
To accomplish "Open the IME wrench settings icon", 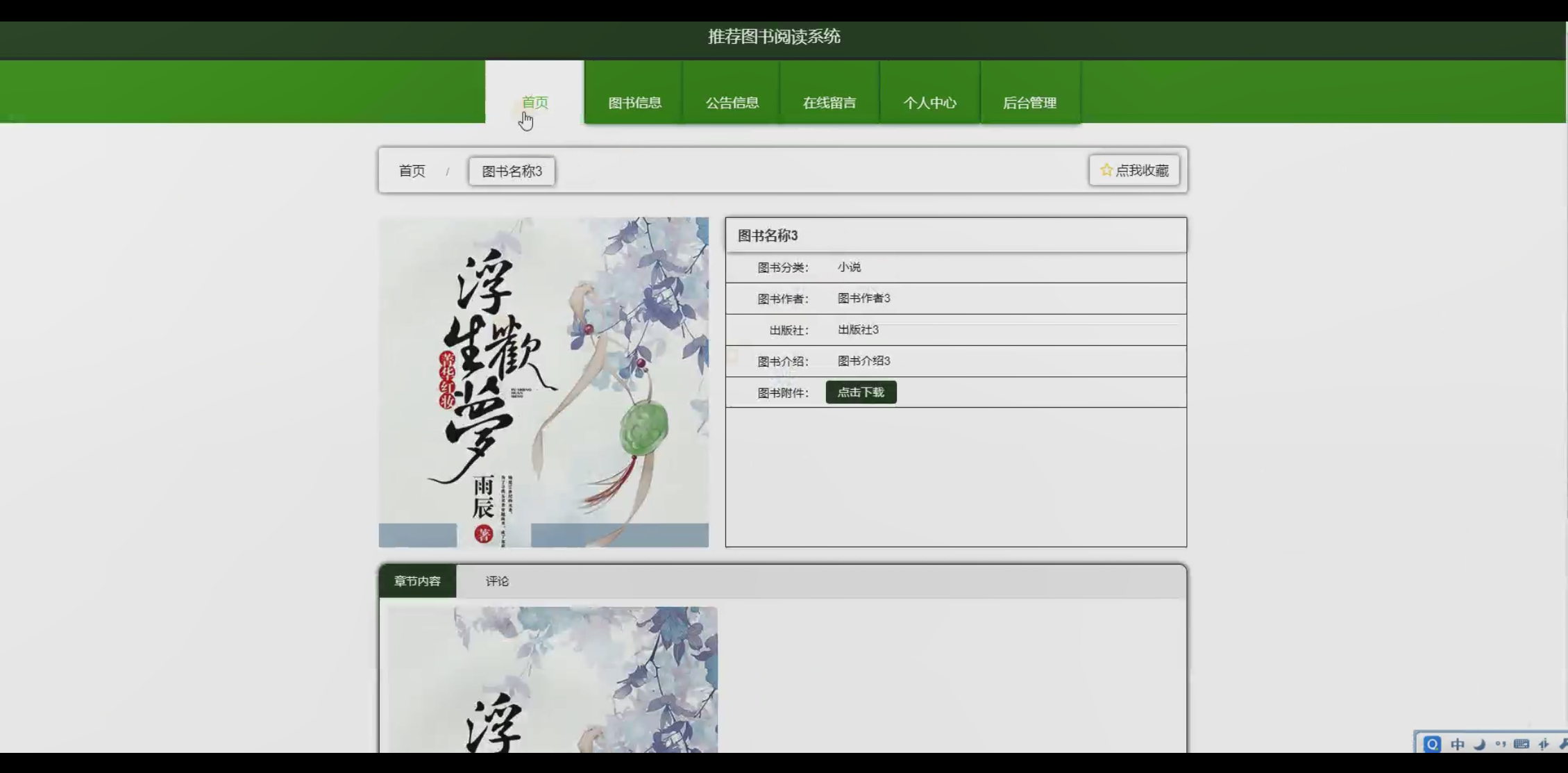I will [x=1563, y=744].
